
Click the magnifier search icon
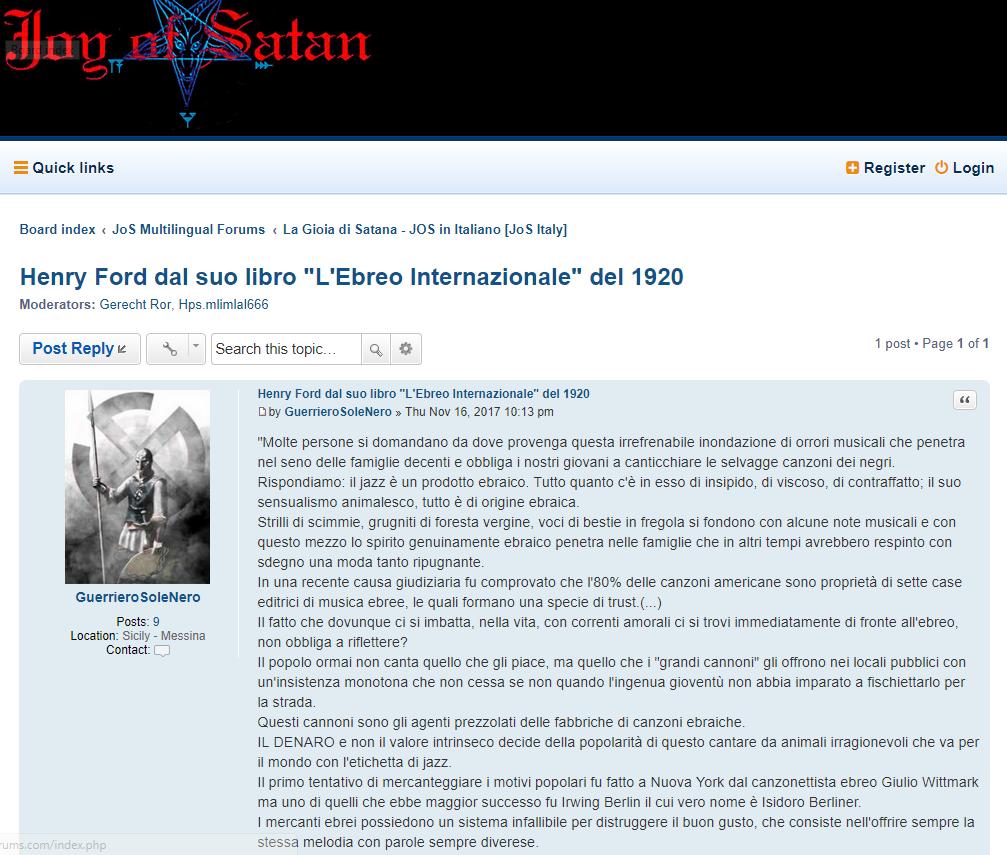click(x=375, y=349)
